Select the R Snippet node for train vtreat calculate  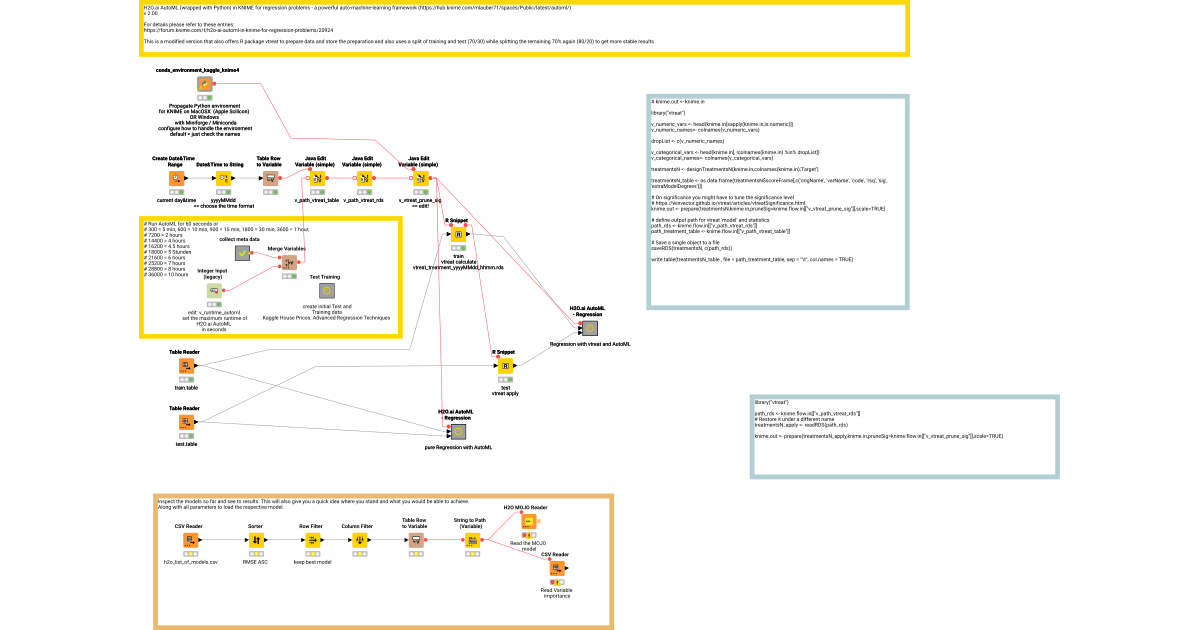[459, 232]
